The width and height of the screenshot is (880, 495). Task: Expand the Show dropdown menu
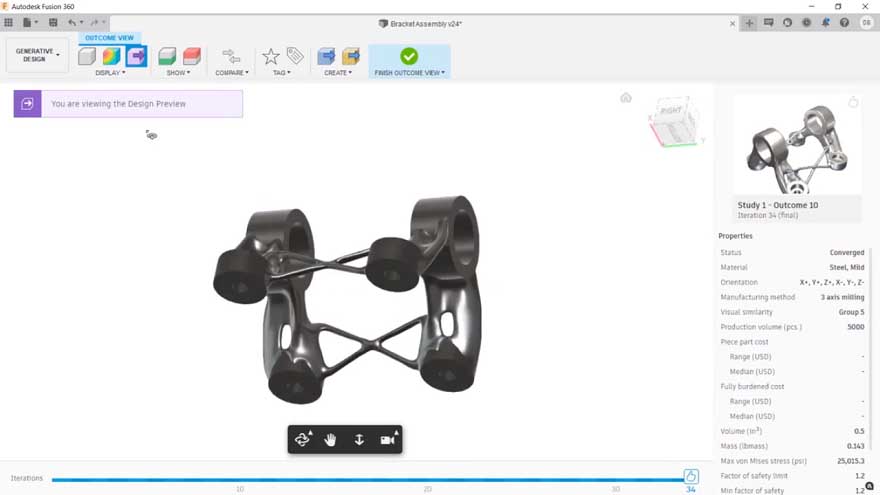pyautogui.click(x=178, y=73)
